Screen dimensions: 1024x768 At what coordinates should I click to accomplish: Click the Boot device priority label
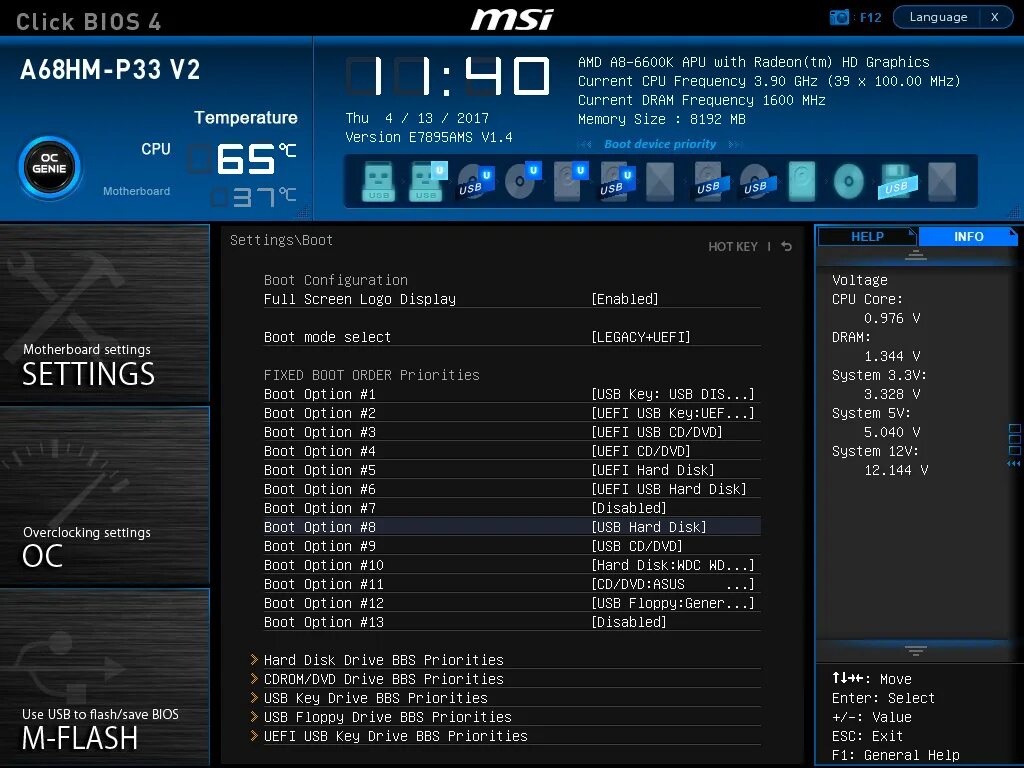click(660, 144)
